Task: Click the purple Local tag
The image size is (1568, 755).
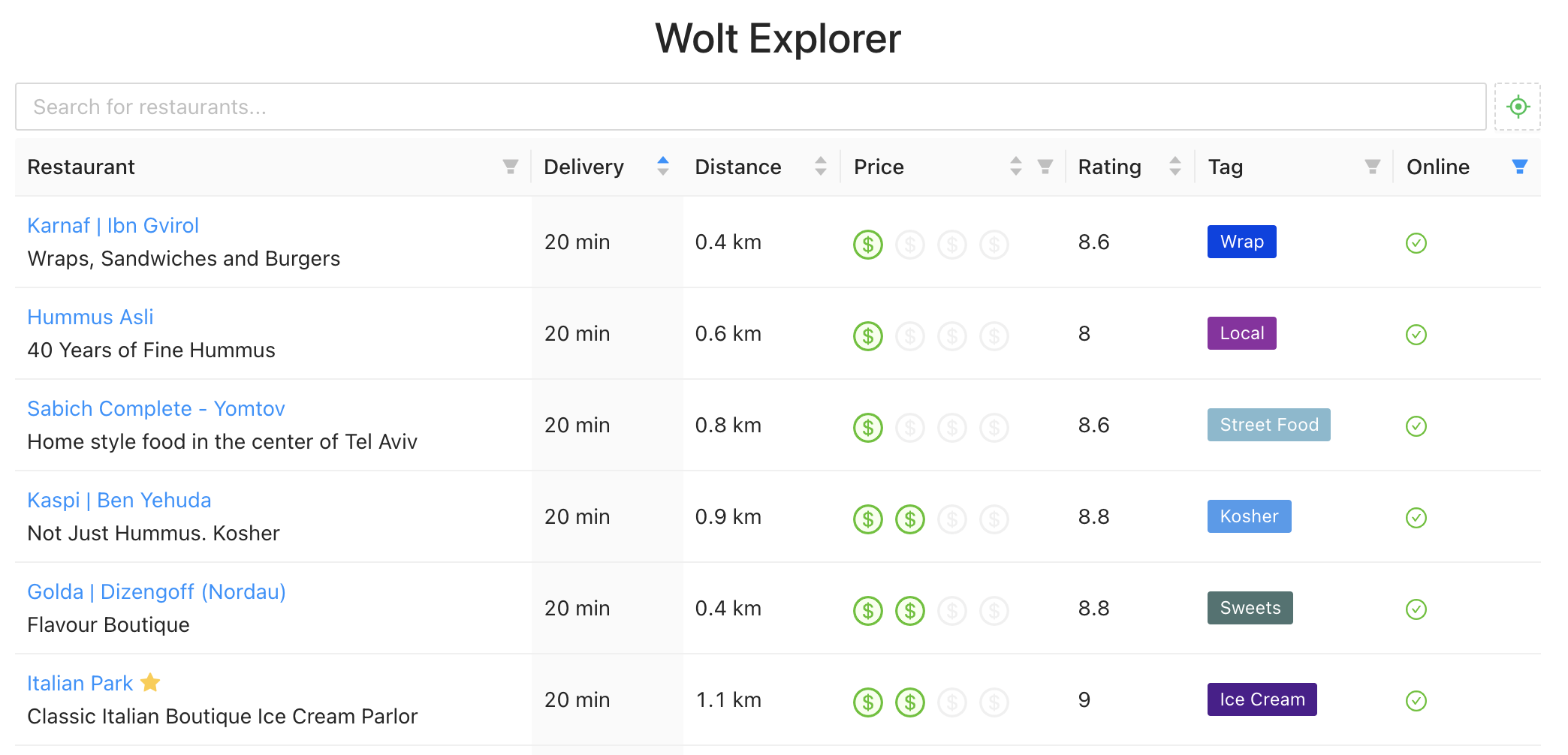Action: pos(1242,333)
